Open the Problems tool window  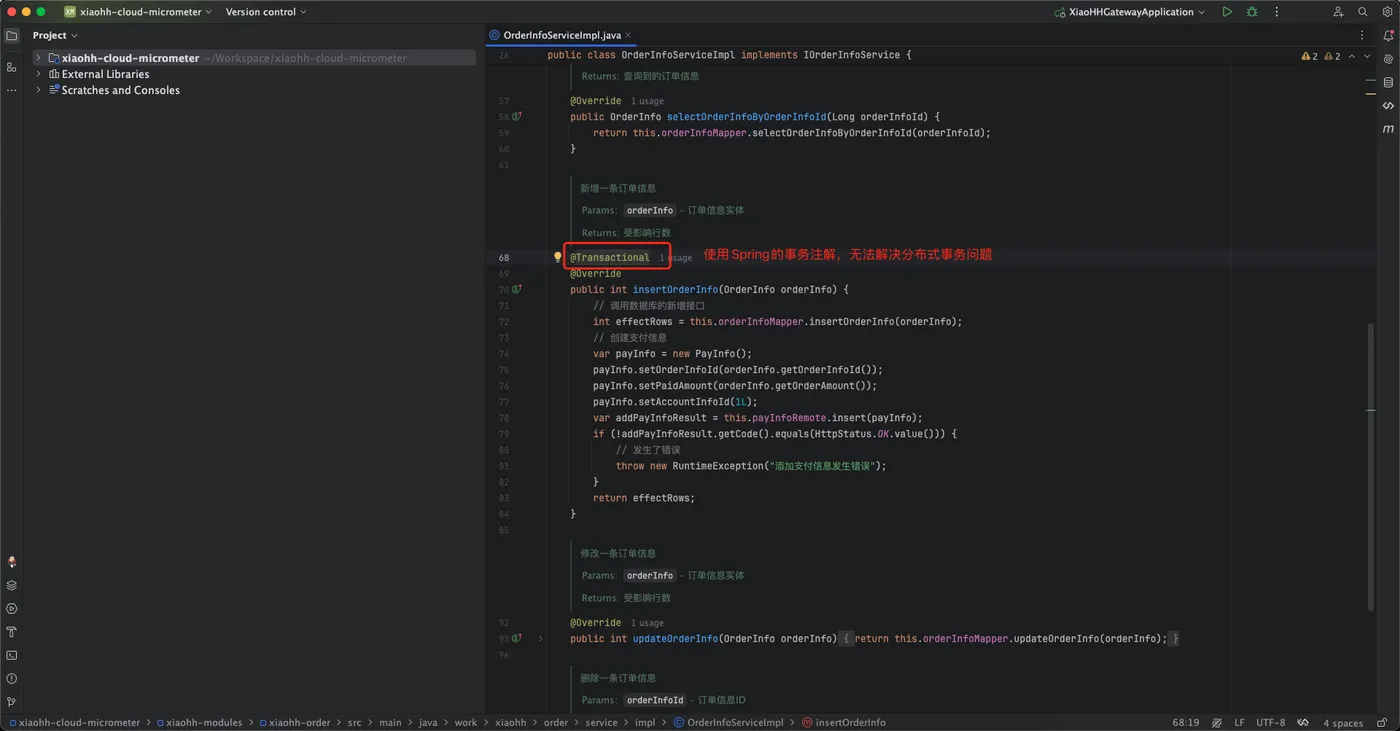pyautogui.click(x=12, y=679)
